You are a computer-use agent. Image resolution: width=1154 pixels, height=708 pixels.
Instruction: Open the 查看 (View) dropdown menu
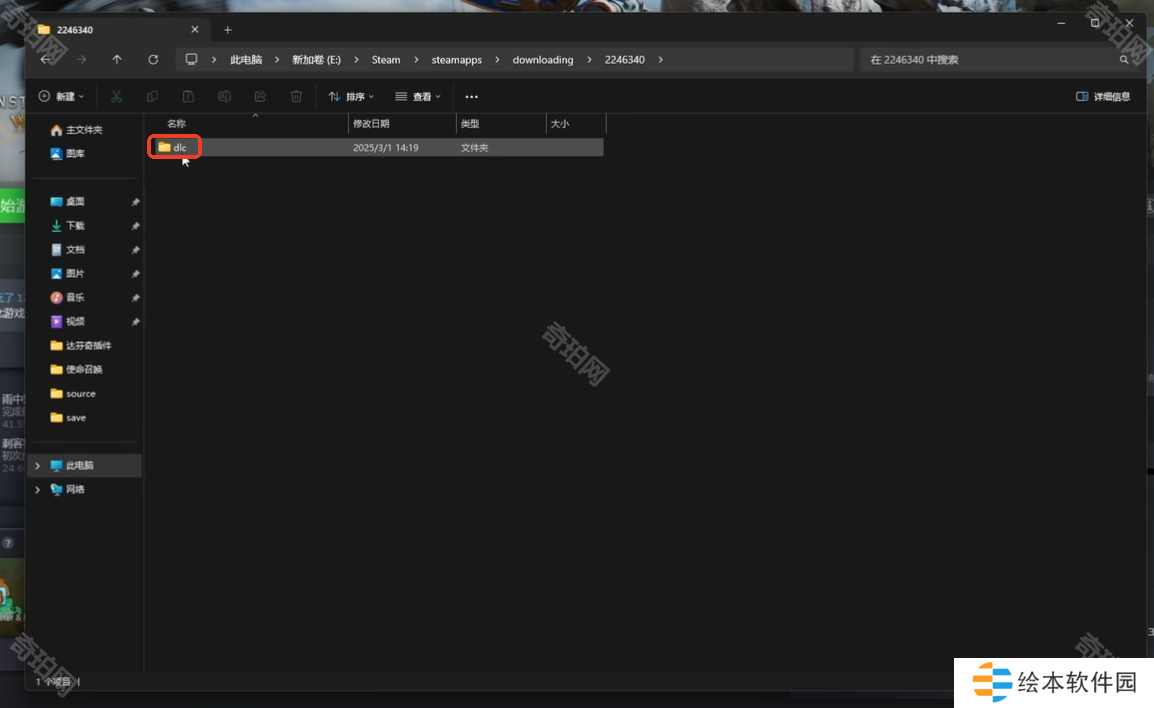point(418,97)
